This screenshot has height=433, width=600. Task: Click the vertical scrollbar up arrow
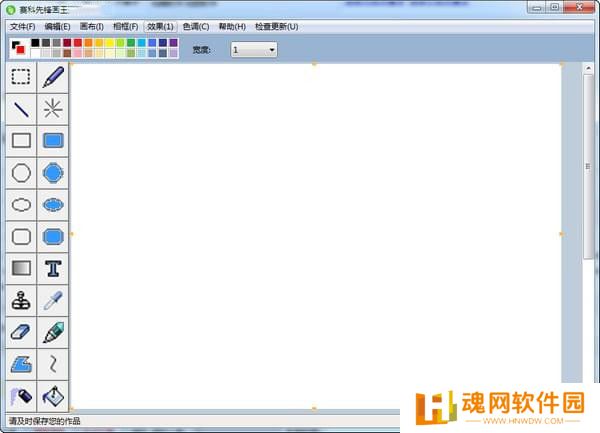(x=588, y=68)
